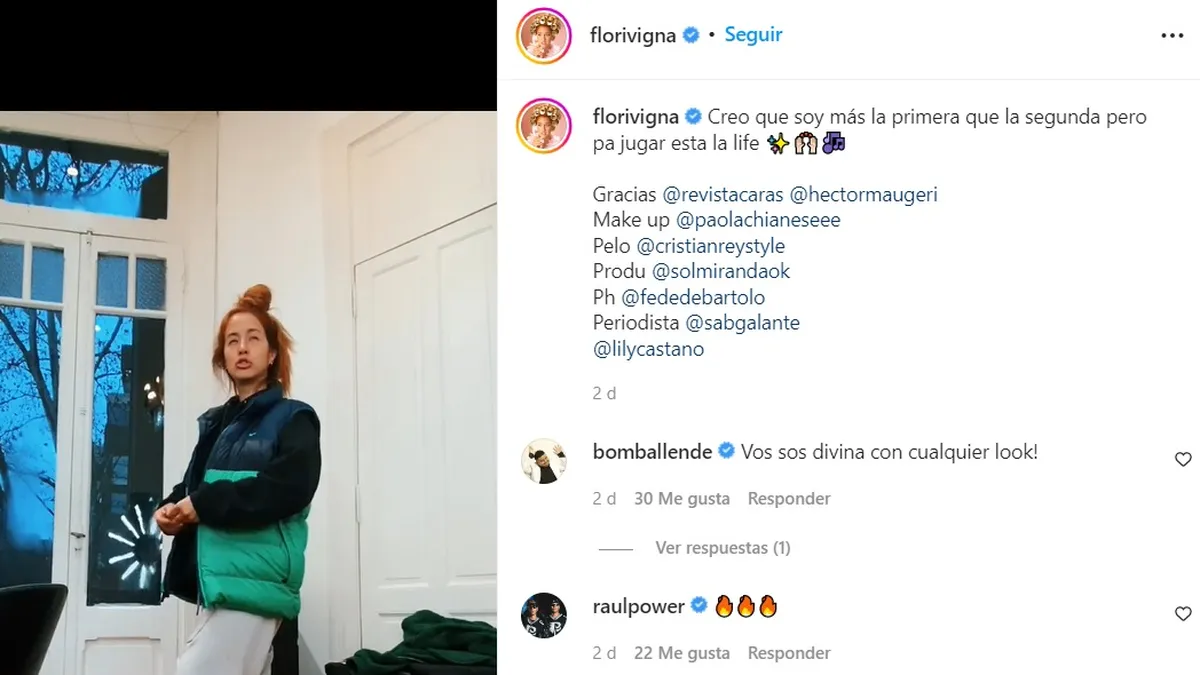The image size is (1200, 675).
Task: Visit @paolachianeseee make up profile
Action: [x=758, y=220]
